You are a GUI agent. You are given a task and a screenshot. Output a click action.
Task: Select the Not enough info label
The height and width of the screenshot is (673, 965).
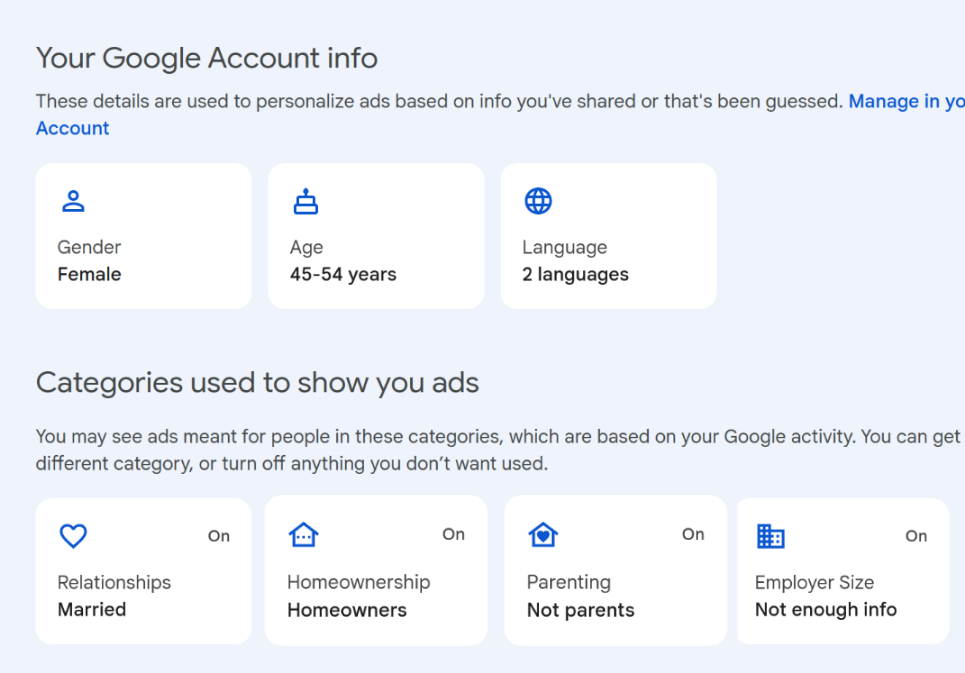click(x=826, y=609)
